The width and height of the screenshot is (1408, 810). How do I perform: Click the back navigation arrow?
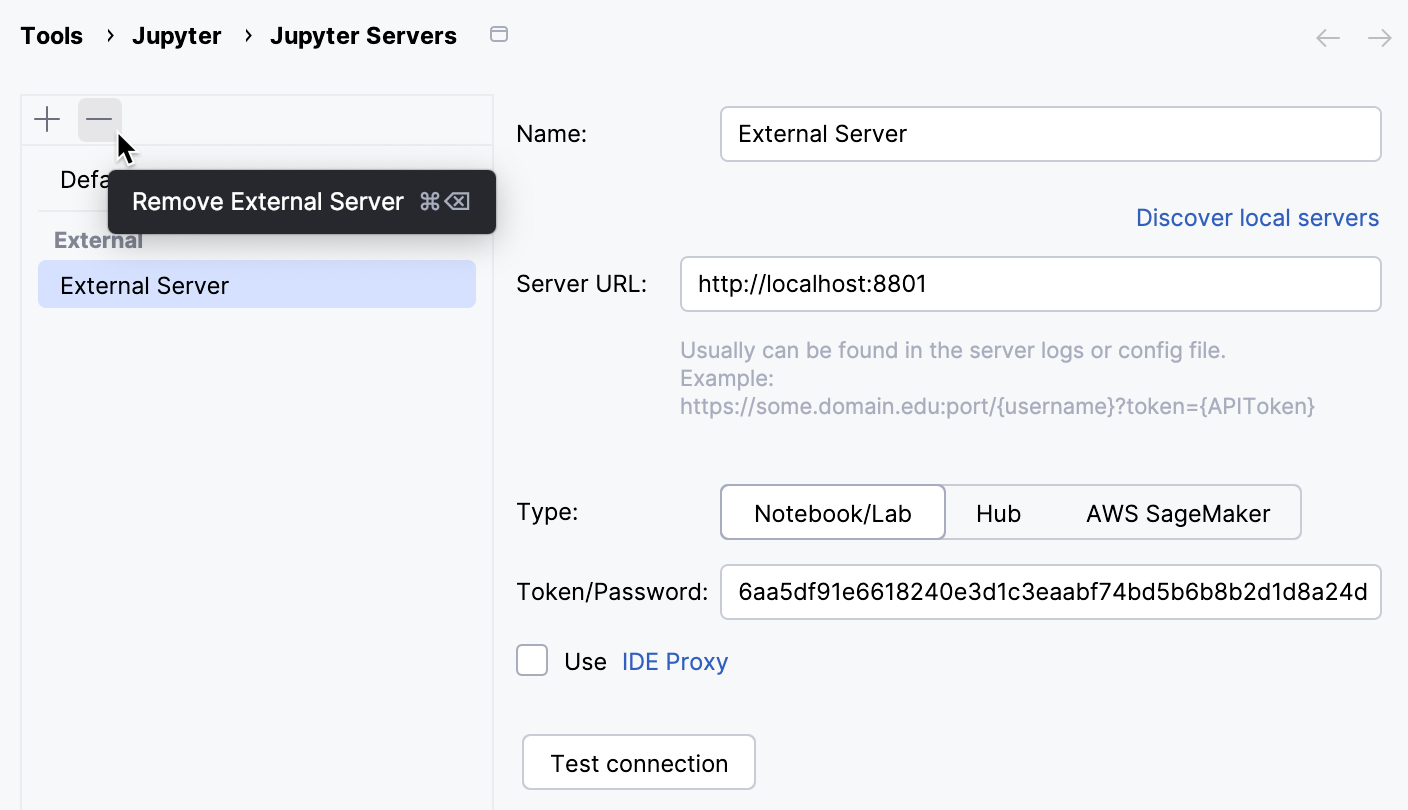(x=1327, y=37)
